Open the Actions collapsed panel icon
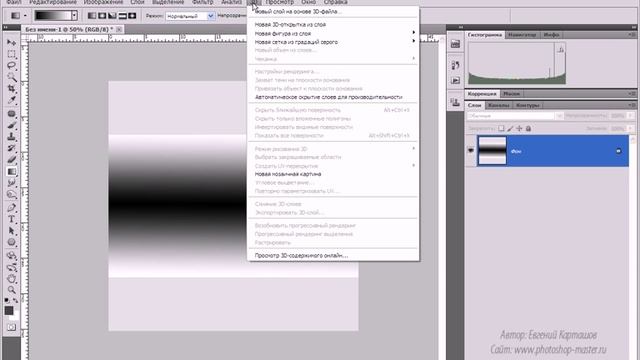 (x=456, y=80)
